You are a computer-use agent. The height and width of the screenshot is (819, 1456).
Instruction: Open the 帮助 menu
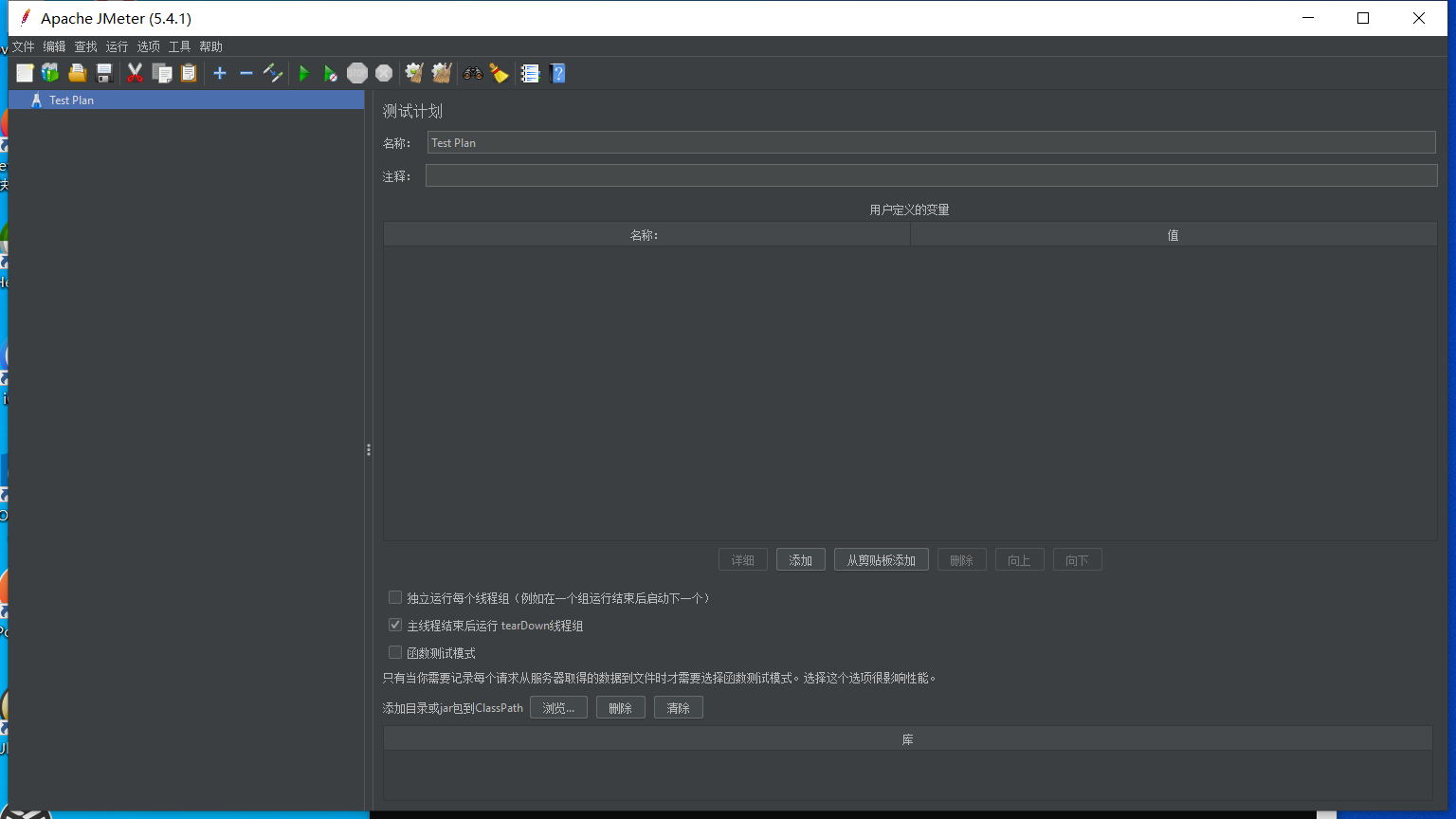point(210,46)
